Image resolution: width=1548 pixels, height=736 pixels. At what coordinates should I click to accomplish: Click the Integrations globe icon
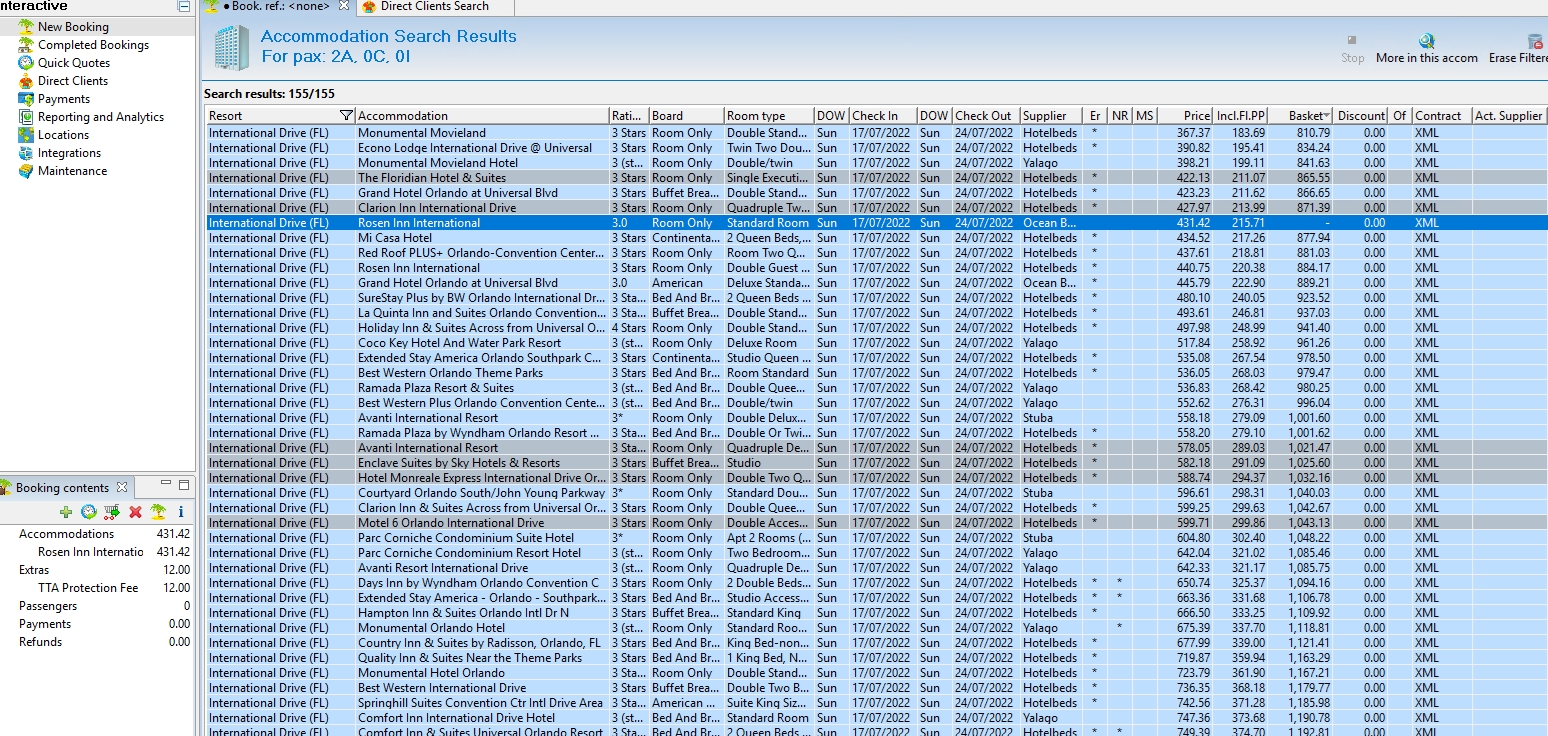26,153
